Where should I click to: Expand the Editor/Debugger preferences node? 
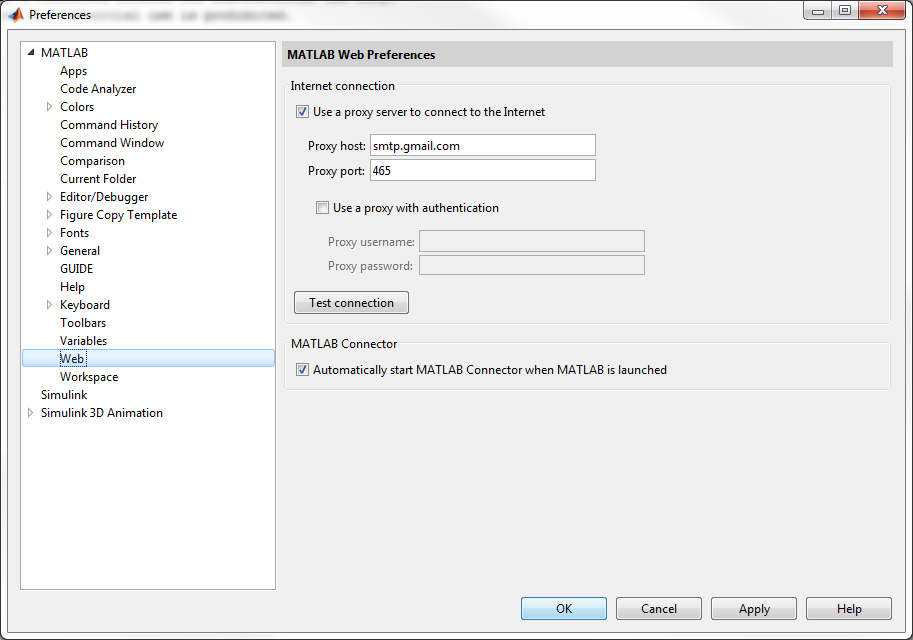point(50,197)
